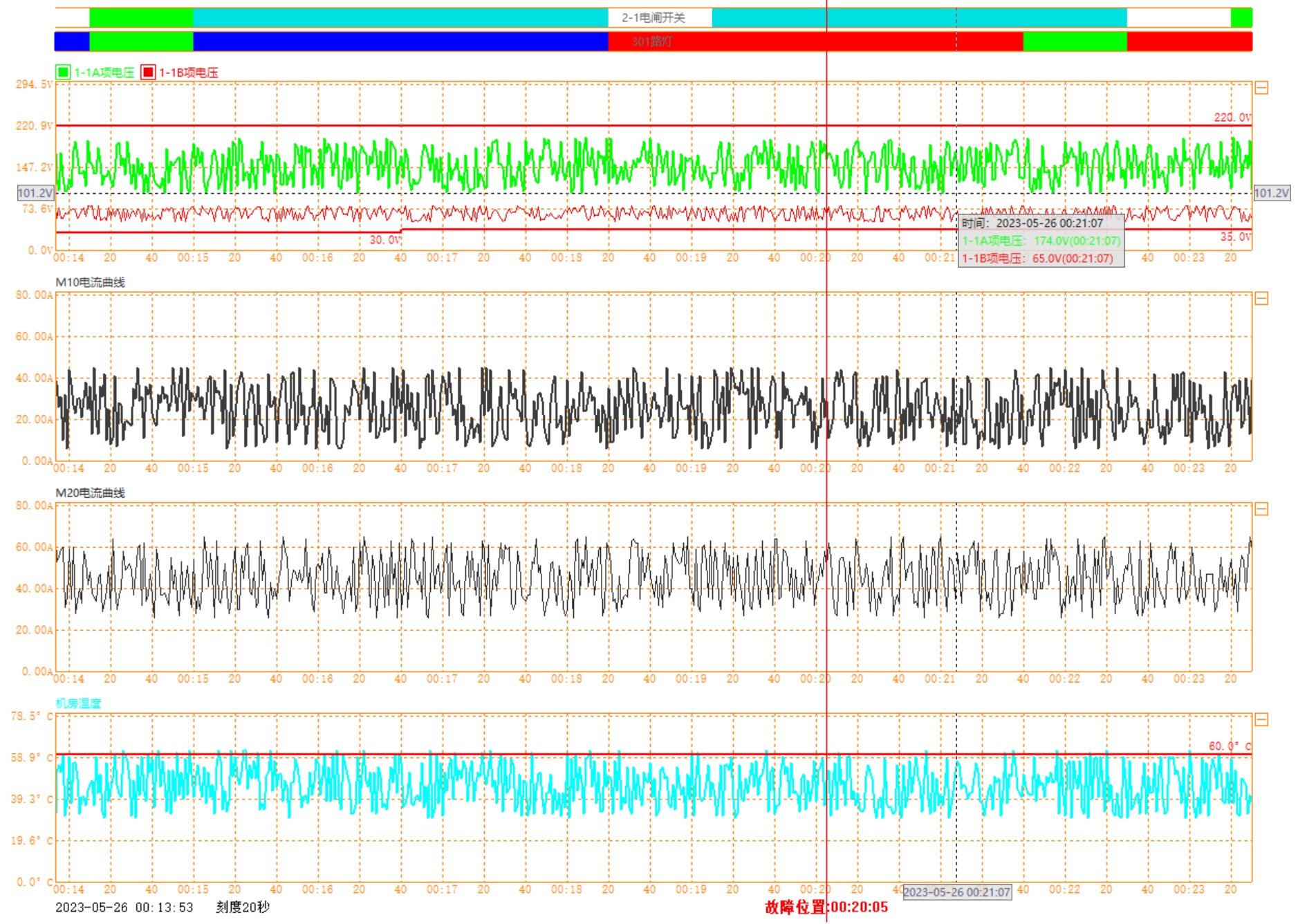Click the M20电流曲线 chart title

[91, 493]
